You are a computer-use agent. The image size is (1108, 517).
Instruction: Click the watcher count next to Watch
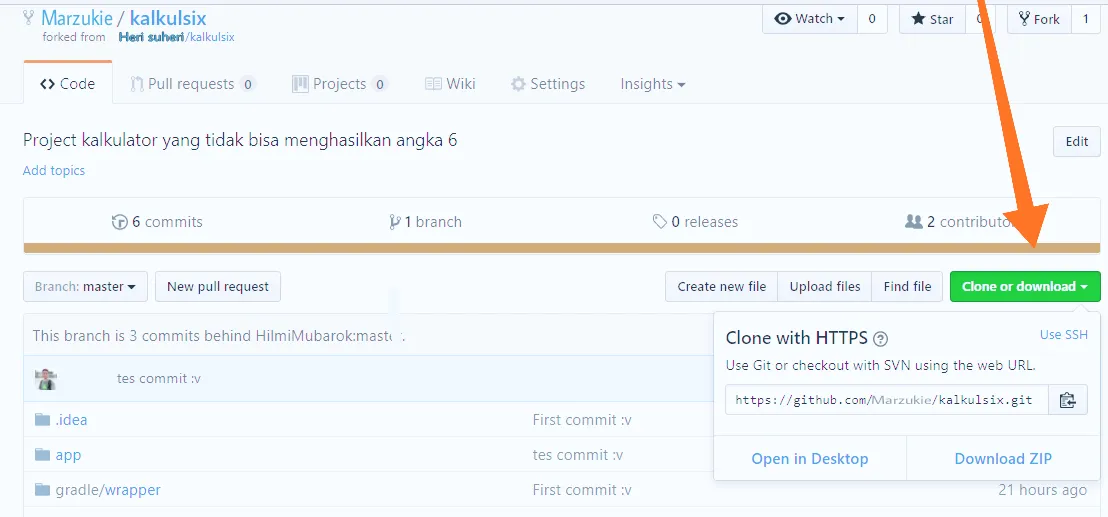(x=872, y=19)
